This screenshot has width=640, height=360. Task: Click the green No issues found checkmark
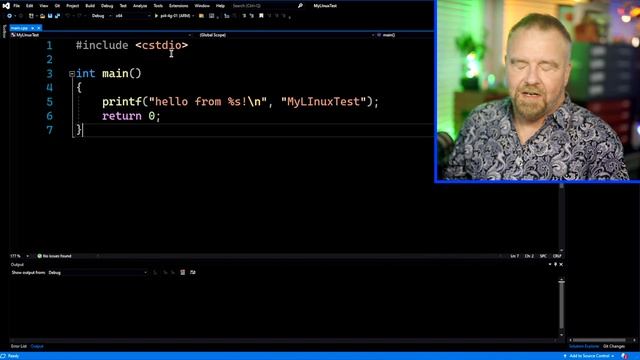pos(40,256)
